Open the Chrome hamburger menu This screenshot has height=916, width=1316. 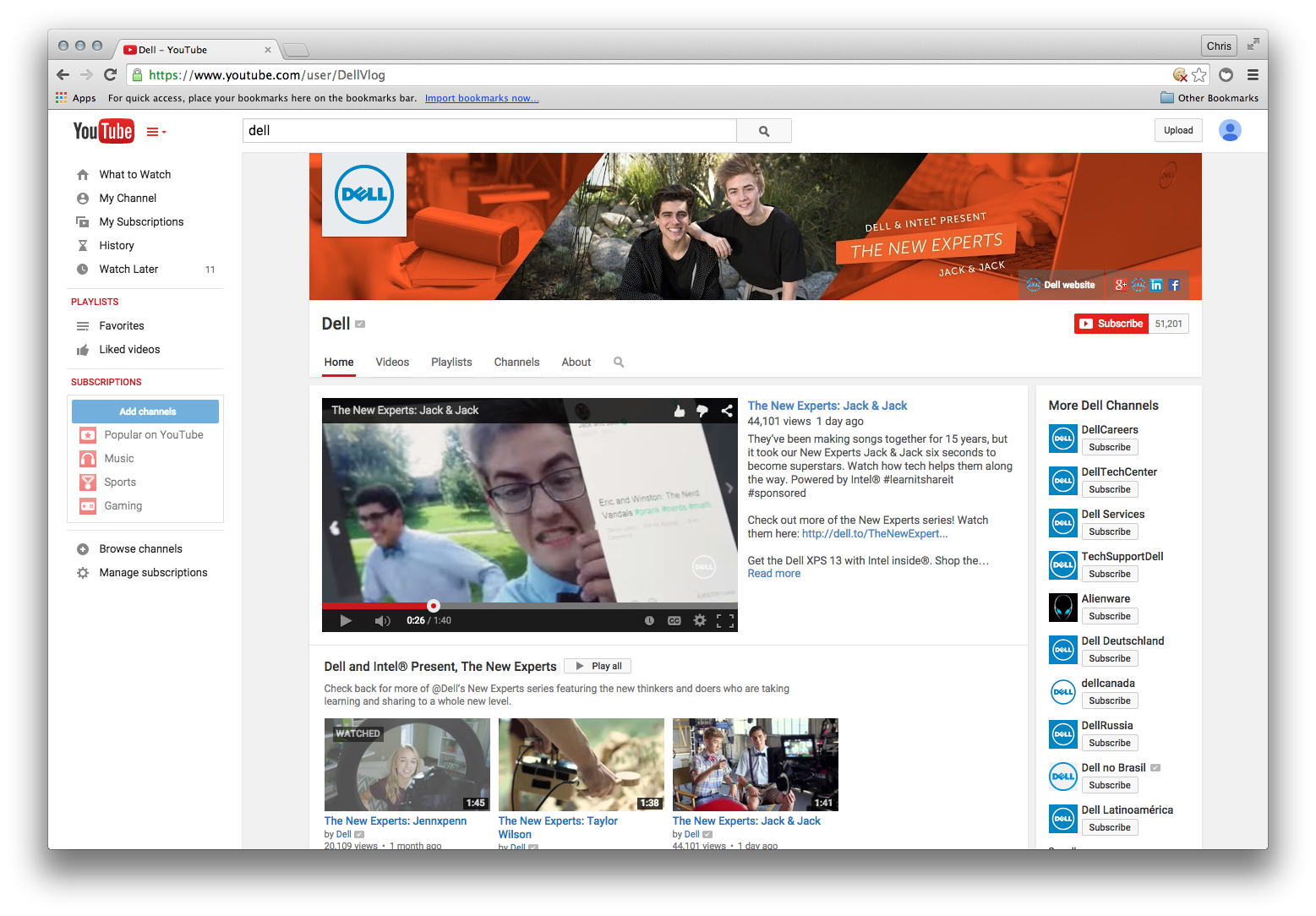pos(1253,75)
